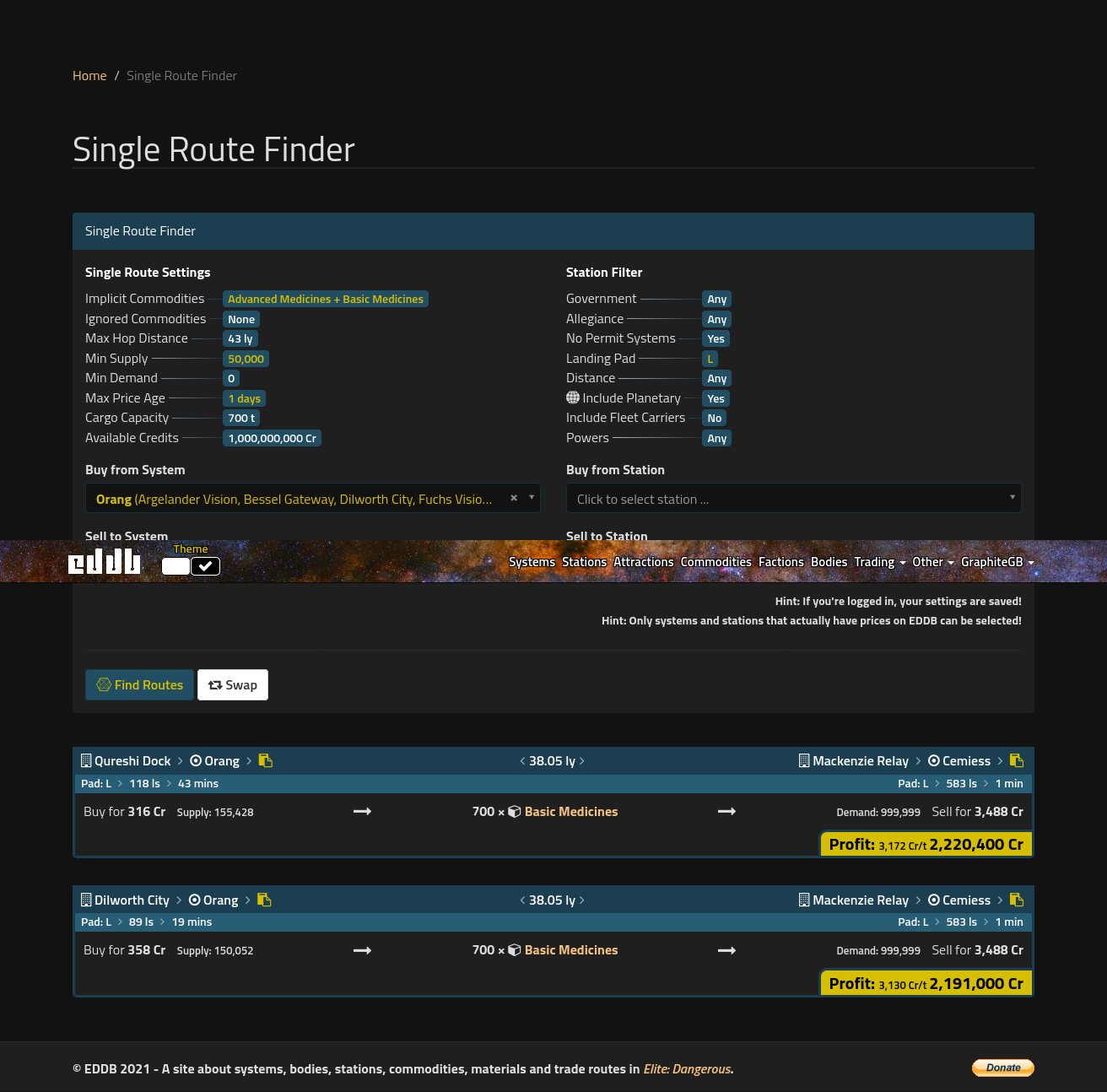The width and height of the screenshot is (1107, 1092).
Task: Open Cemiess system link in Dilworth City route
Action: (966, 900)
